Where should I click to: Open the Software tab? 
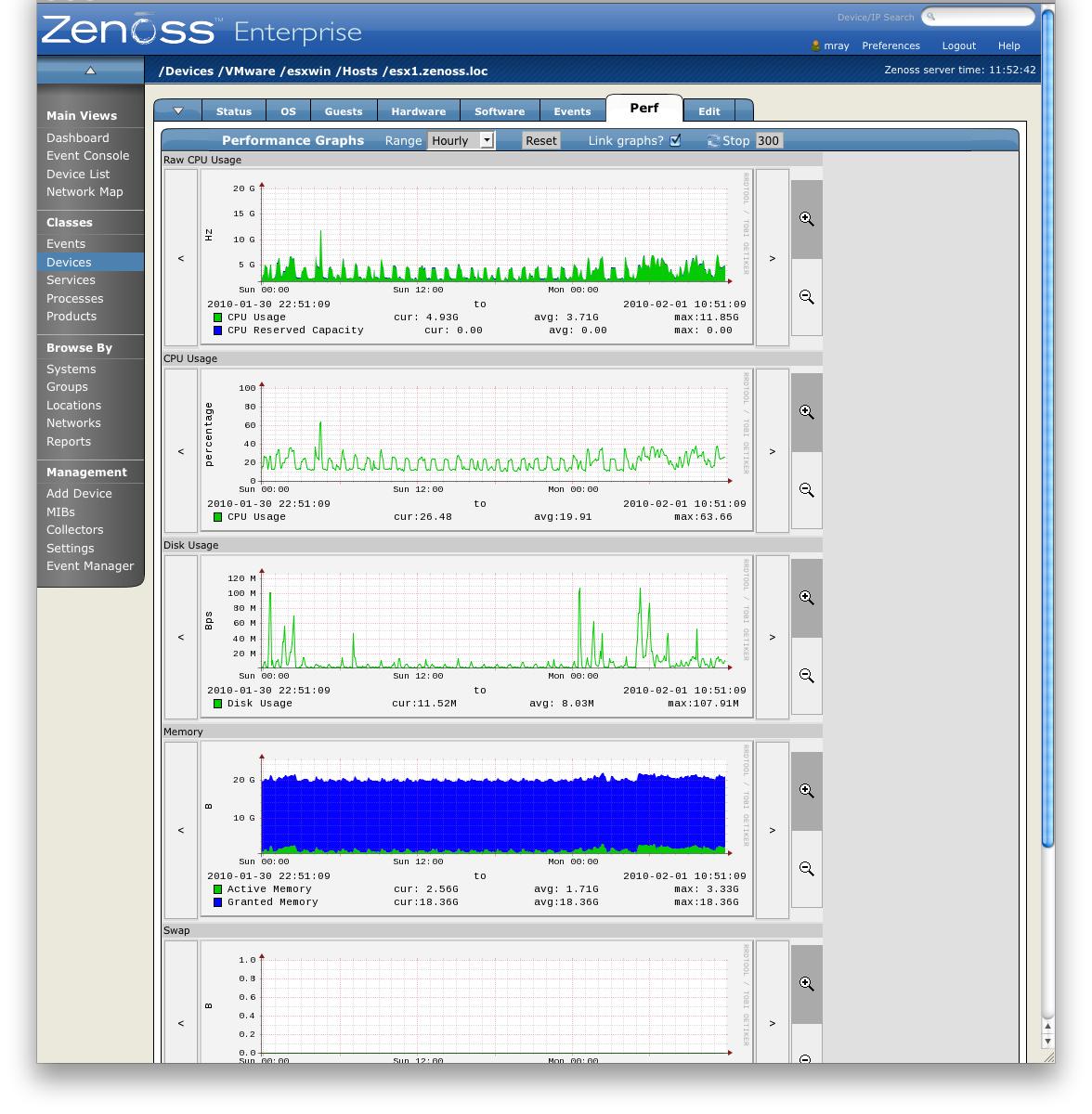pyautogui.click(x=500, y=111)
